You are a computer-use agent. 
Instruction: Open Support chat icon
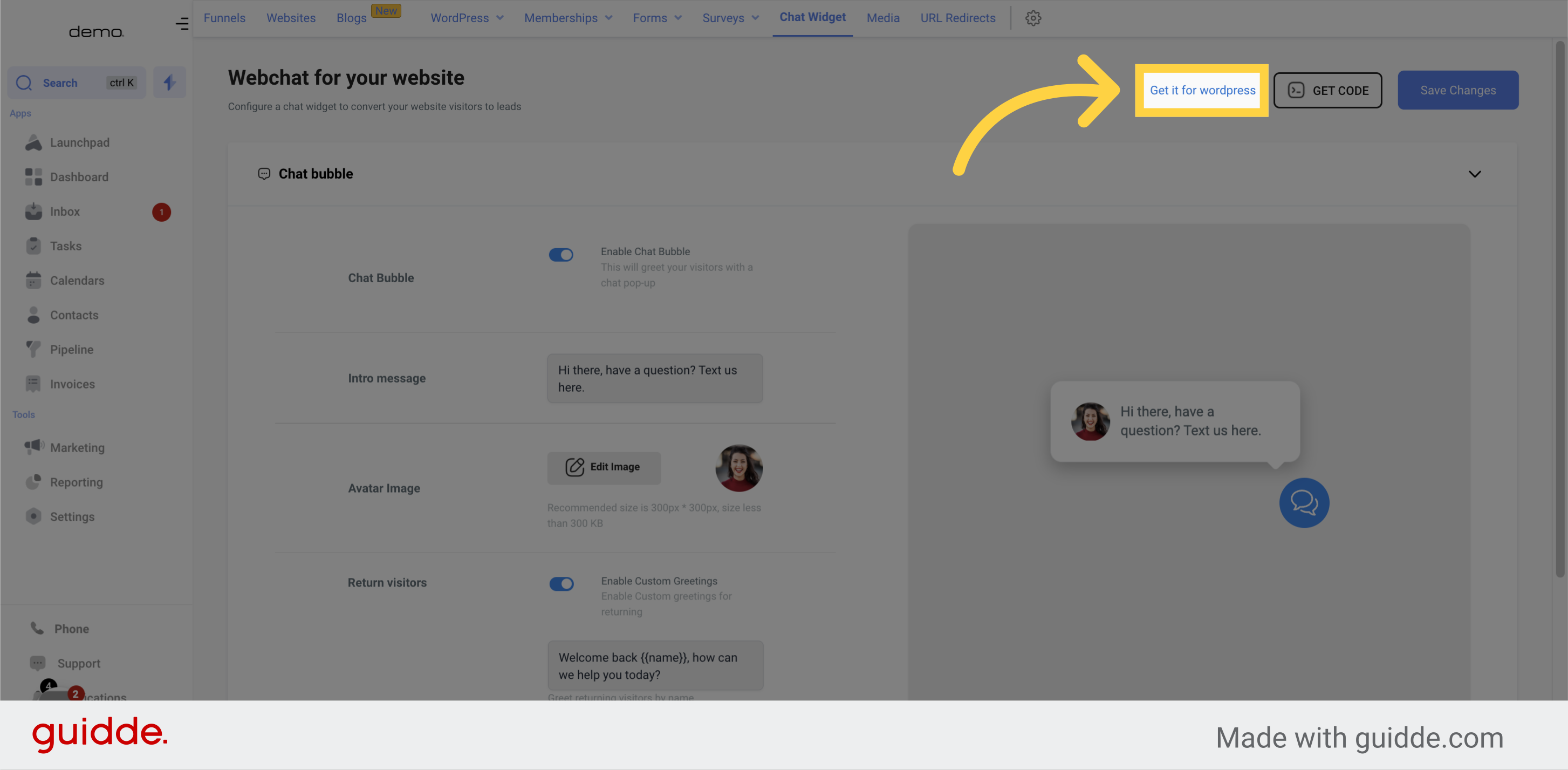coord(38,663)
